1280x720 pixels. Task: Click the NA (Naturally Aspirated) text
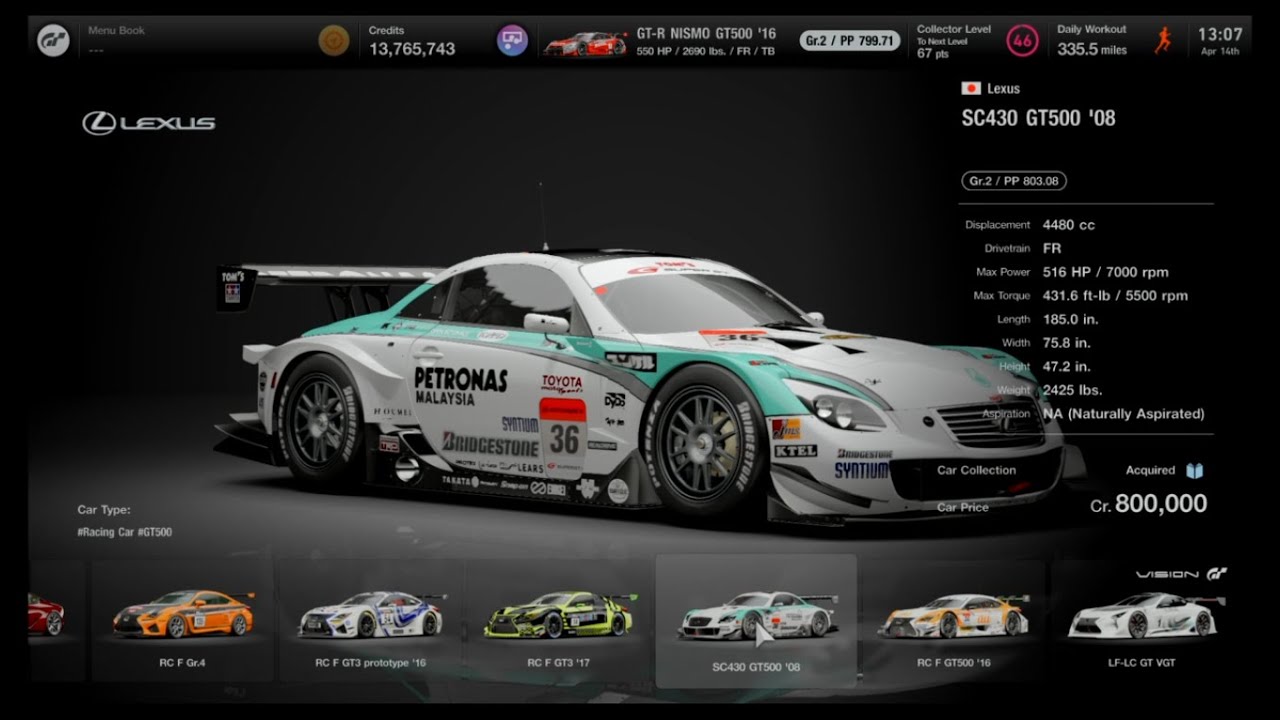(x=1123, y=413)
